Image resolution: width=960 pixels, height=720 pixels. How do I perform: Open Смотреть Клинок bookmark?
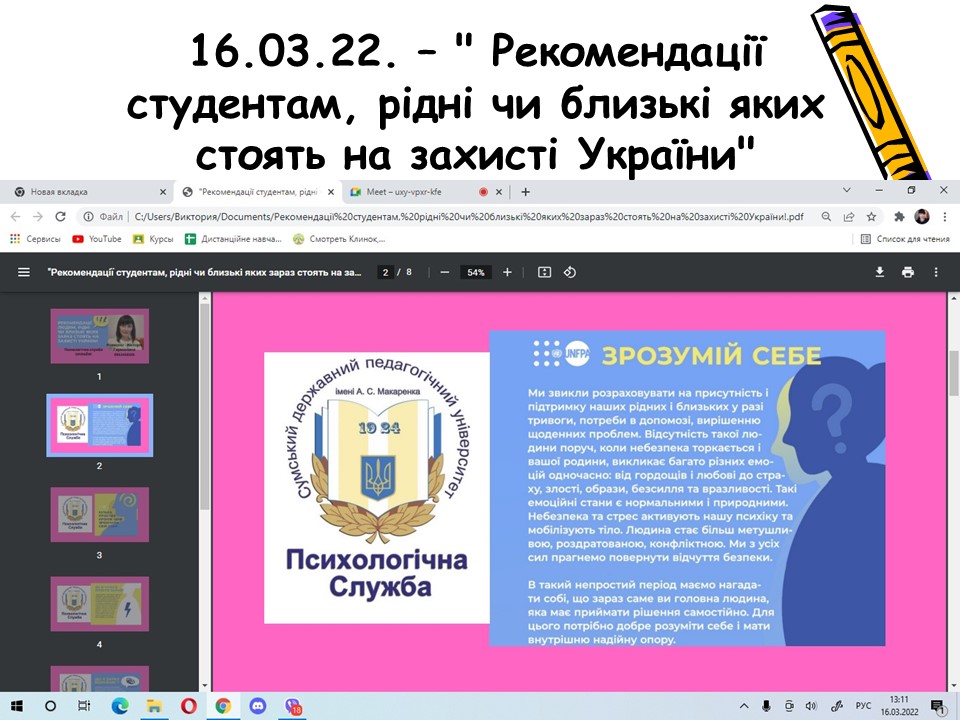[x=339, y=239]
